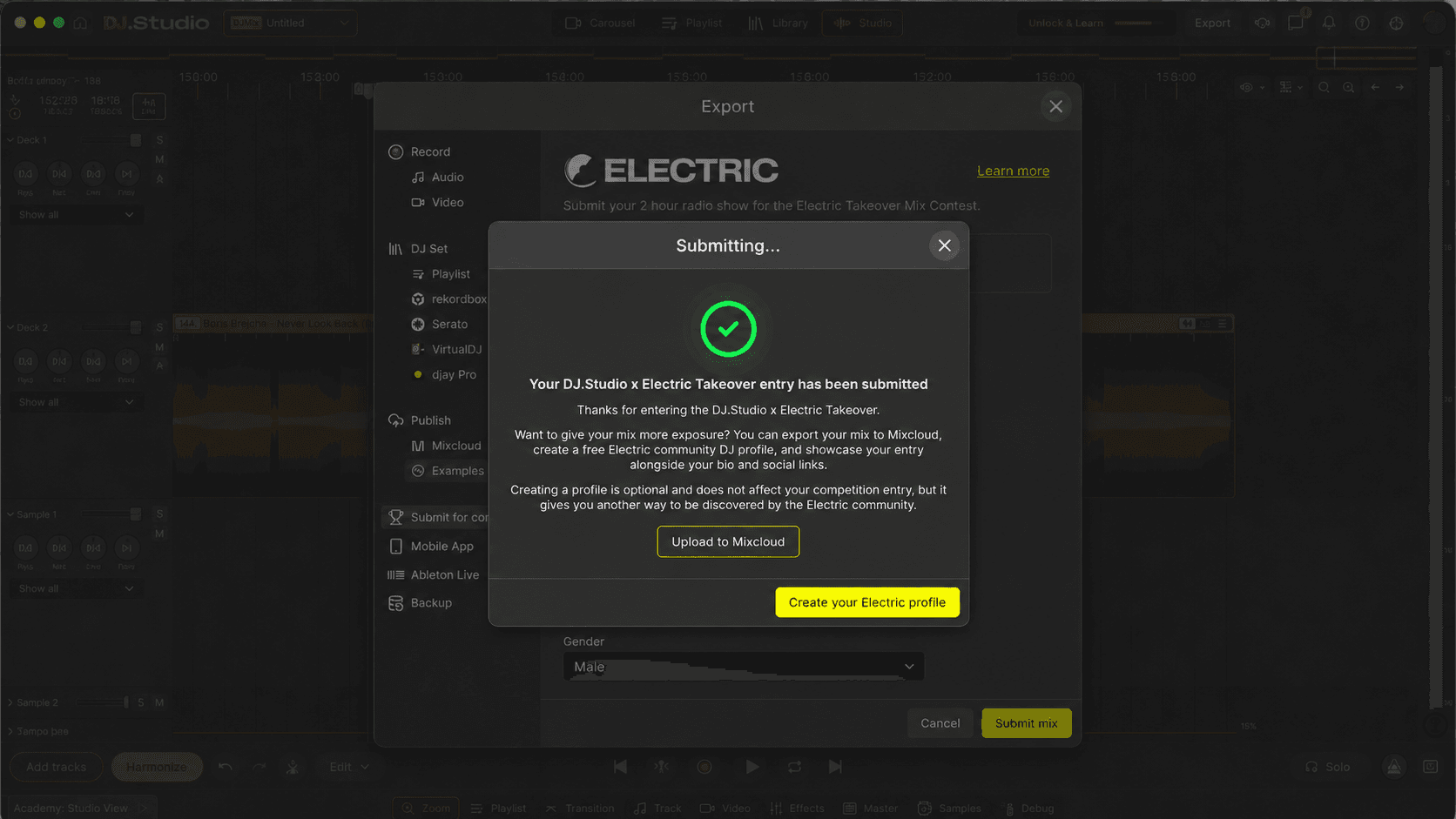Click Create your Electric profile button

click(x=867, y=602)
